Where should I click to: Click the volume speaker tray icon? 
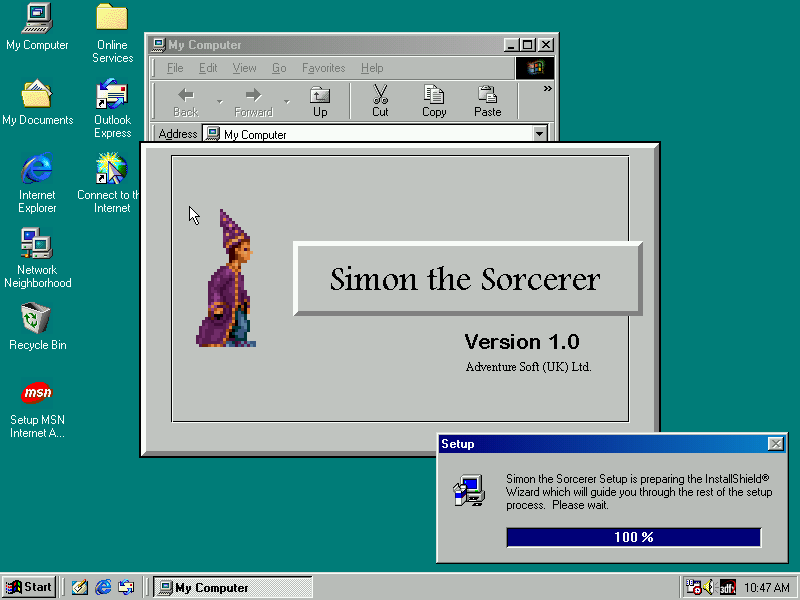[x=709, y=587]
